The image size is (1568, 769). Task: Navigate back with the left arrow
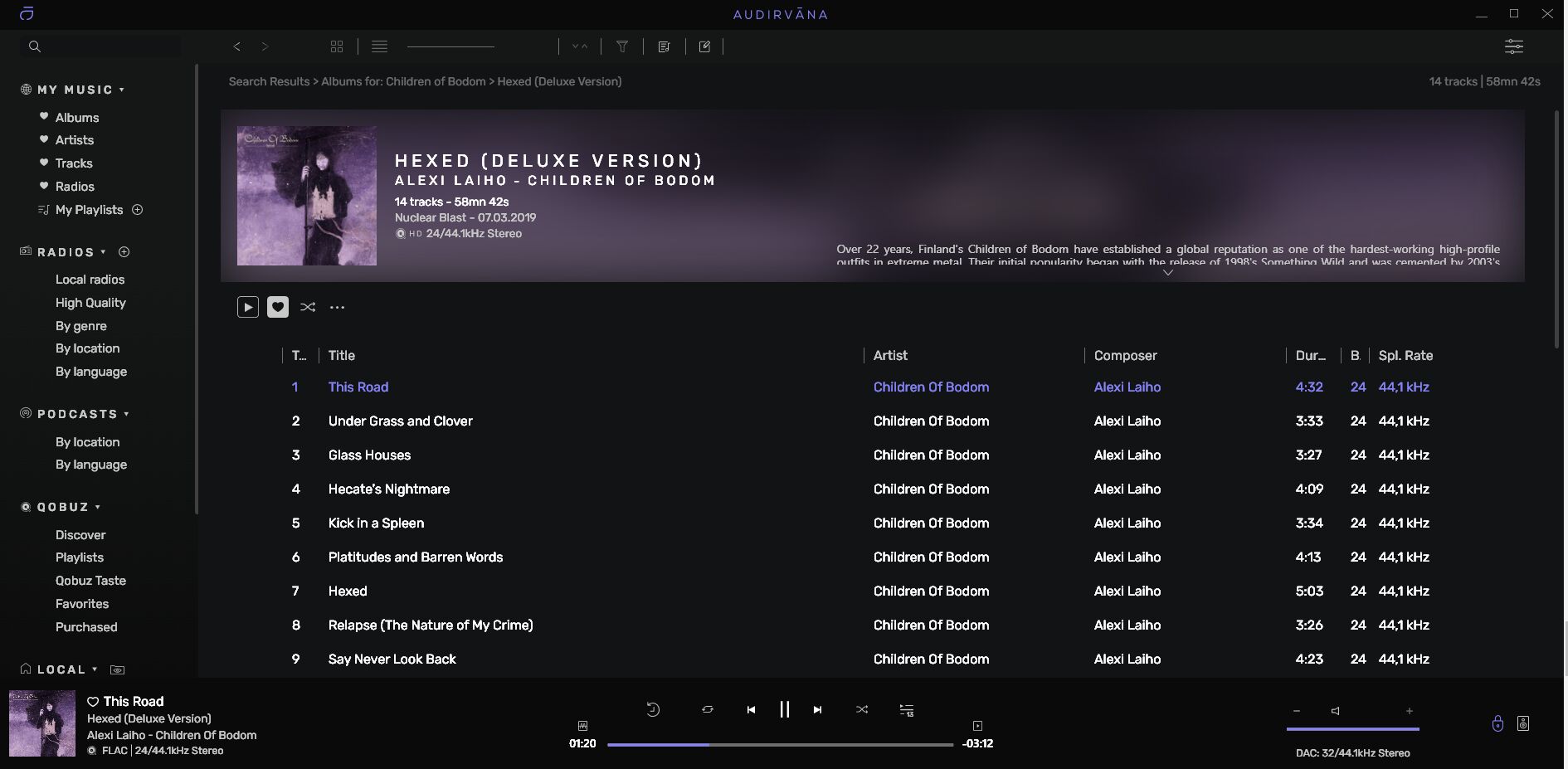point(237,46)
